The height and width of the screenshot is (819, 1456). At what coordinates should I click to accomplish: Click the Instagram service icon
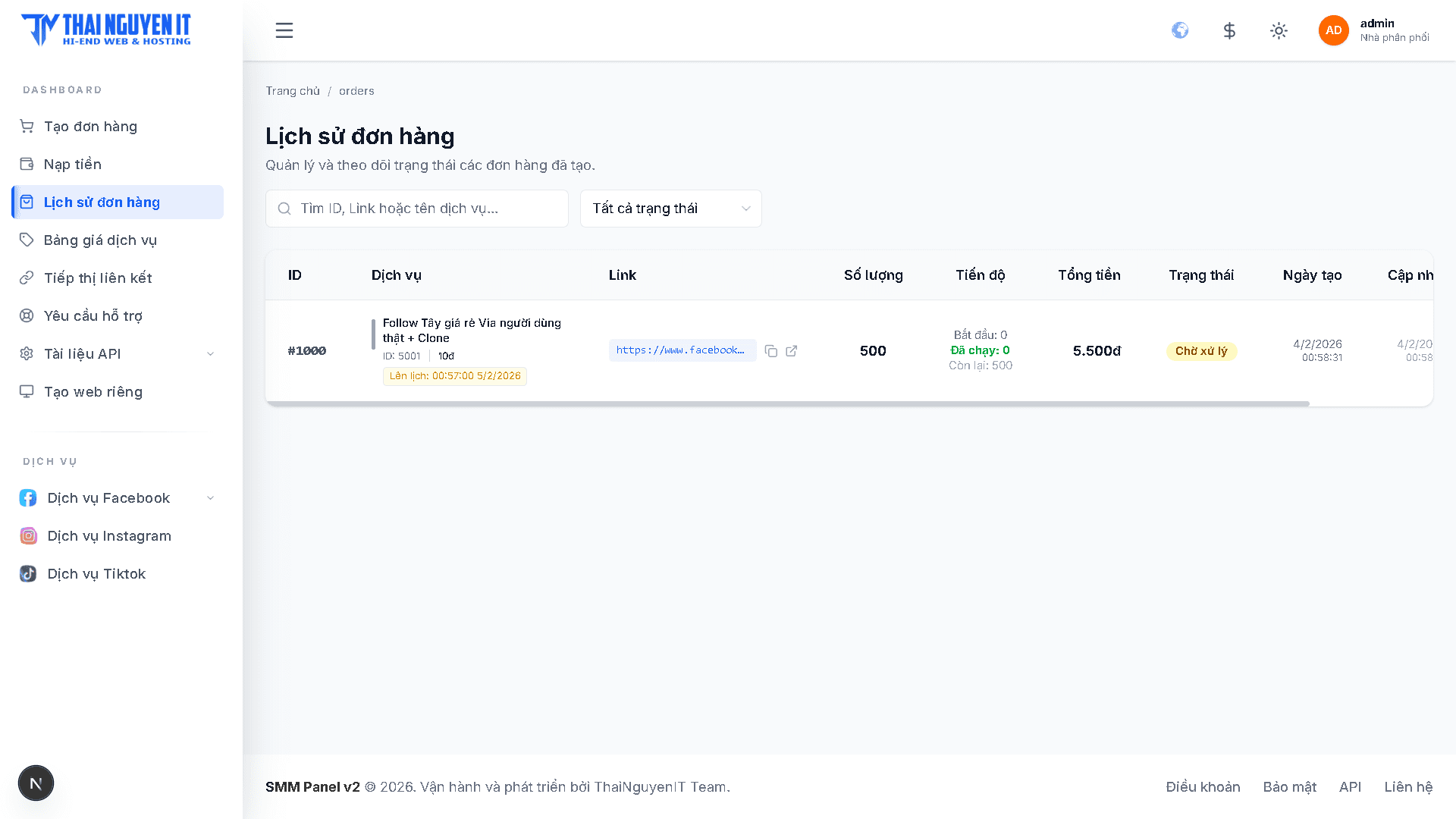coord(28,535)
